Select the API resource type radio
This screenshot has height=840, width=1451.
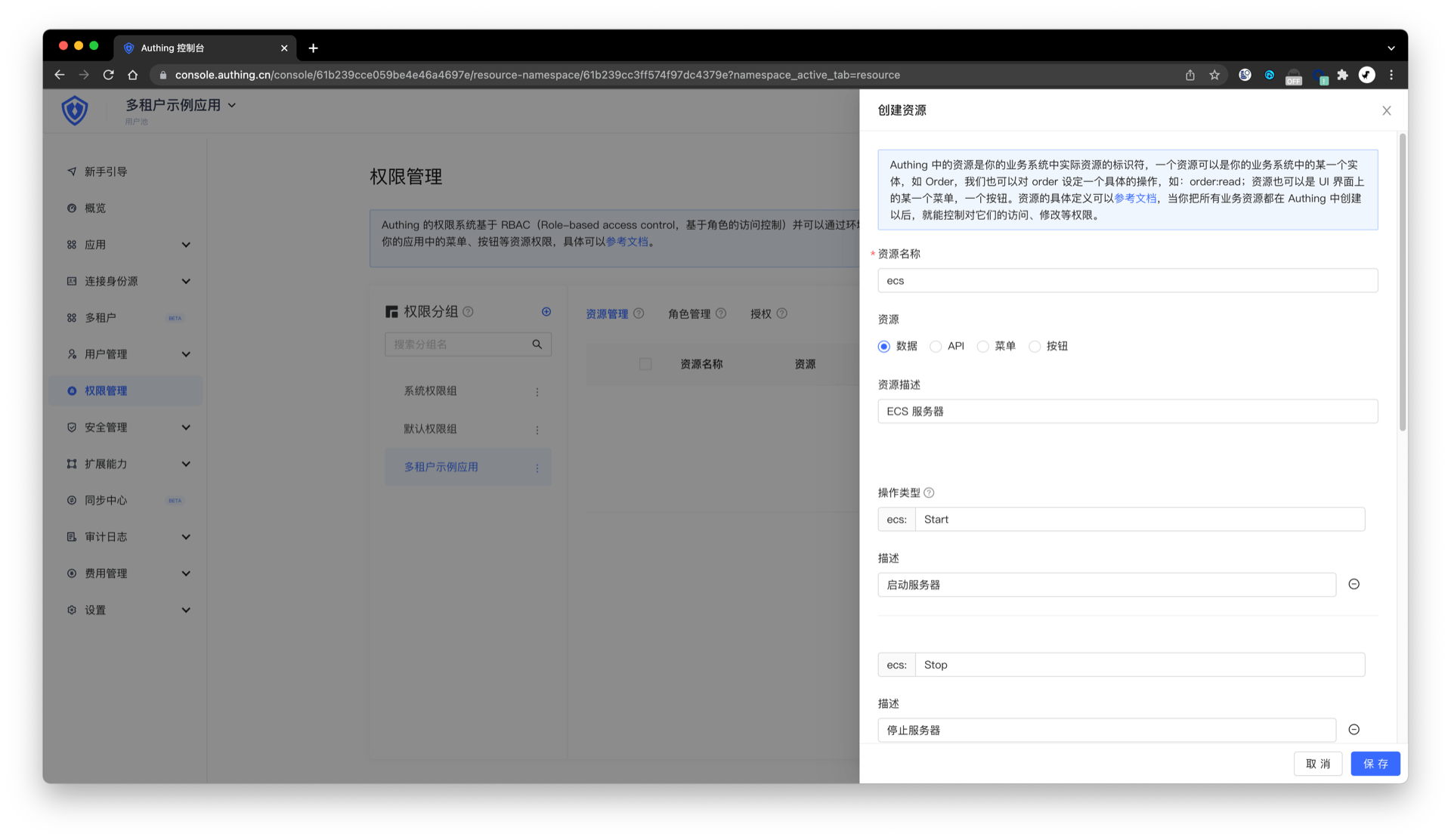(936, 346)
